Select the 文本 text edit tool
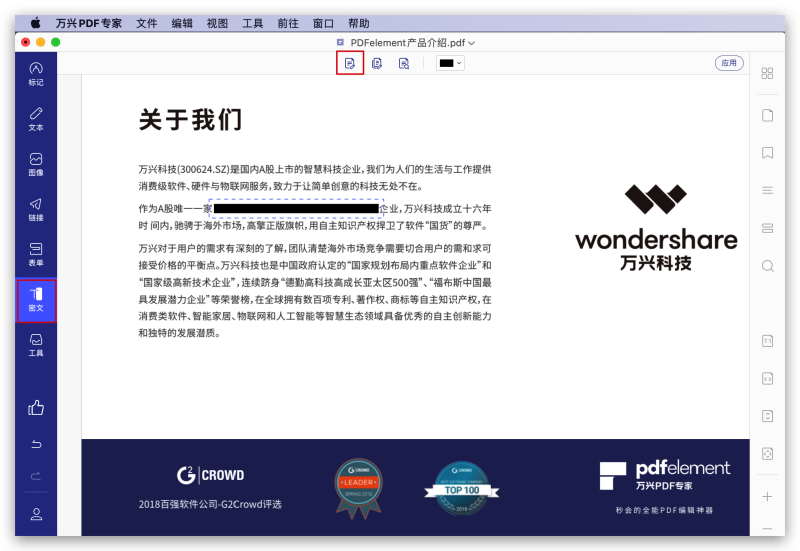The width and height of the screenshot is (800, 551). click(36, 119)
